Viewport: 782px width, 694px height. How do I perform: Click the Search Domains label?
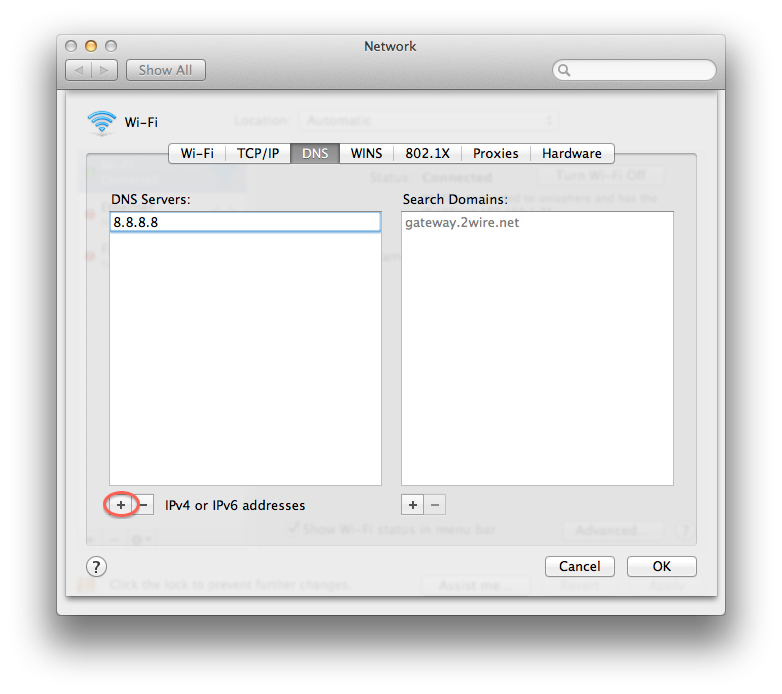point(455,199)
